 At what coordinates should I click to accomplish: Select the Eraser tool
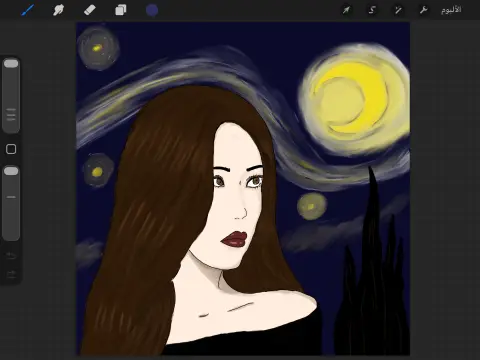90,10
